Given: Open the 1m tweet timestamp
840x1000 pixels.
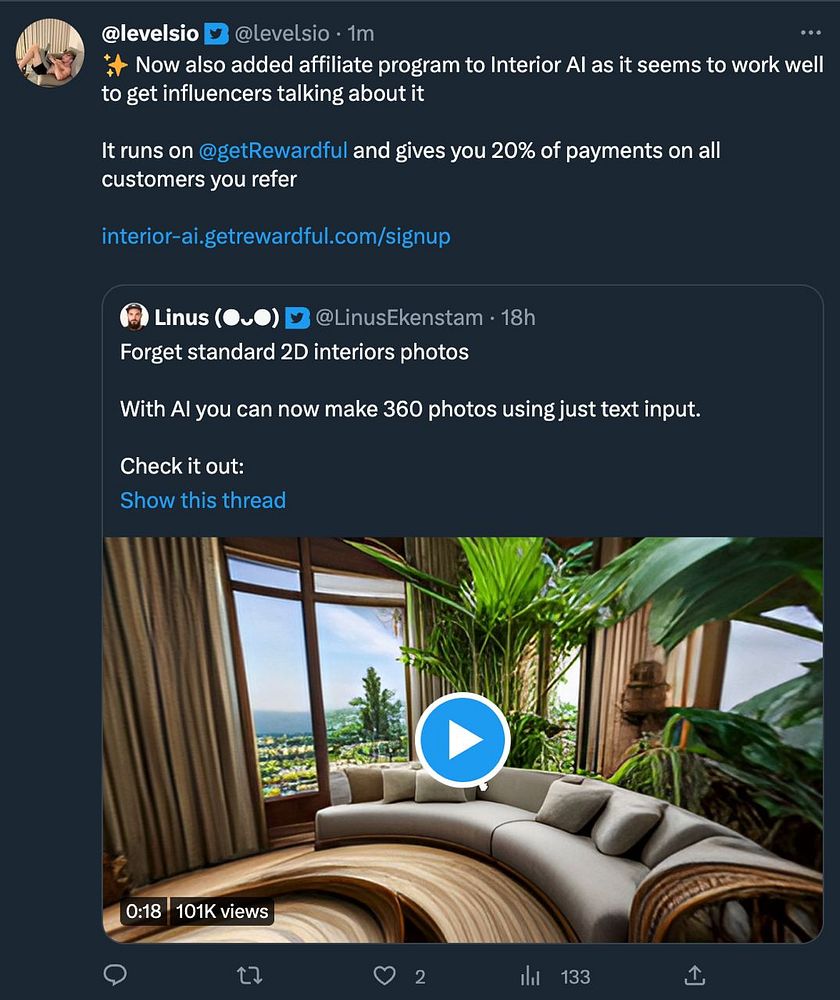Looking at the screenshot, I should click(x=360, y=33).
